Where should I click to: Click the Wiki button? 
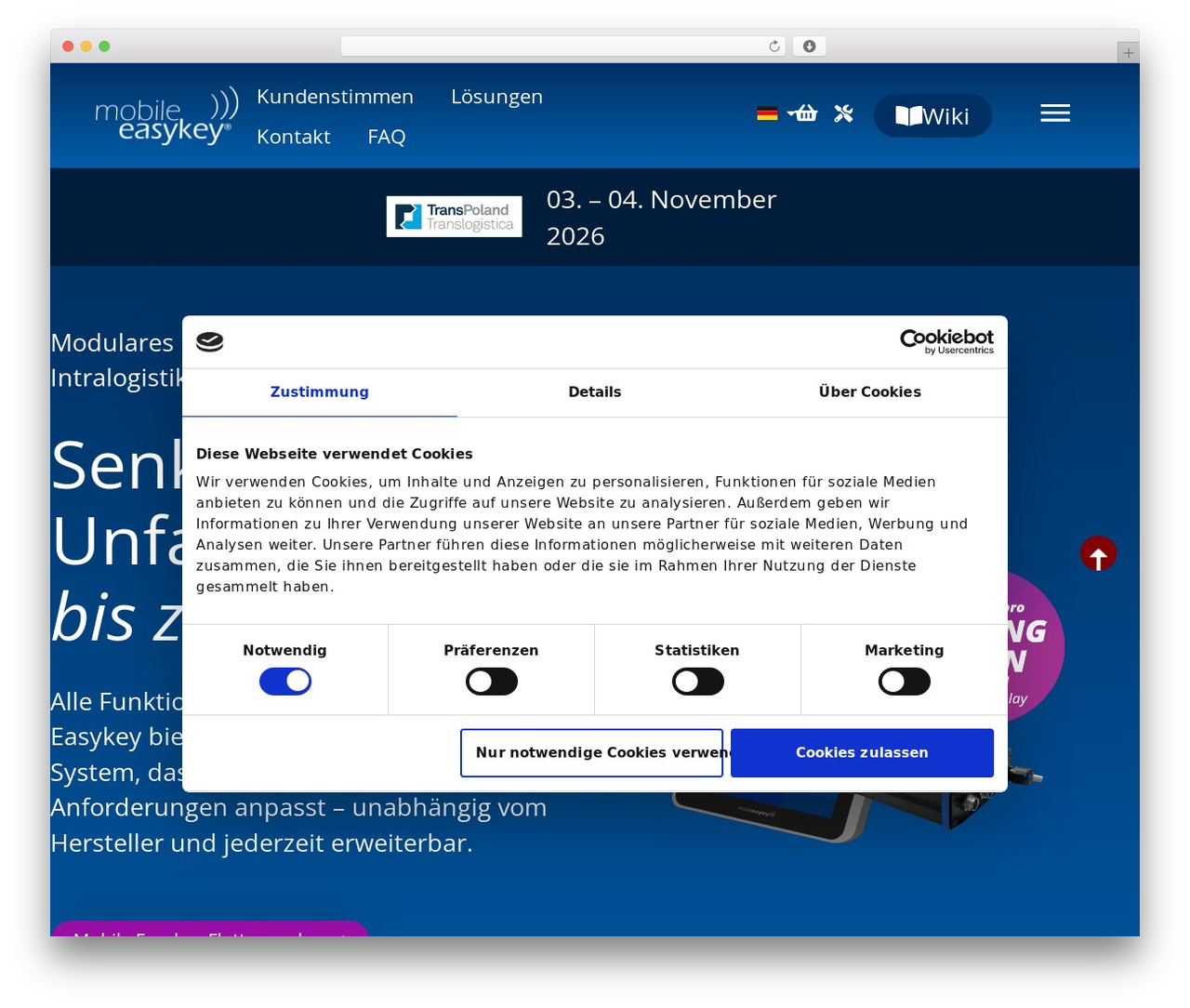(932, 115)
